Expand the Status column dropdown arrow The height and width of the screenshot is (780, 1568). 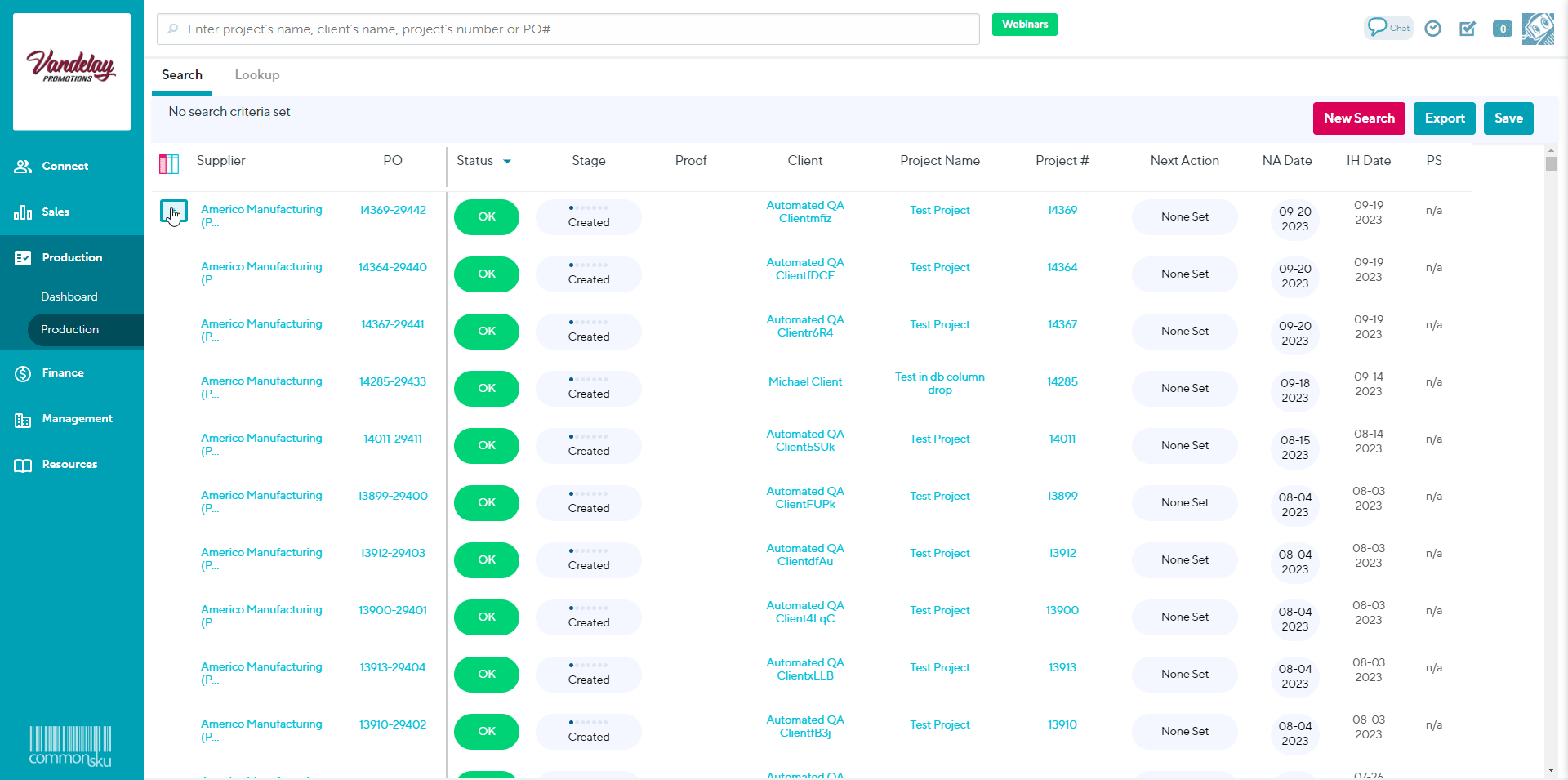[507, 162]
